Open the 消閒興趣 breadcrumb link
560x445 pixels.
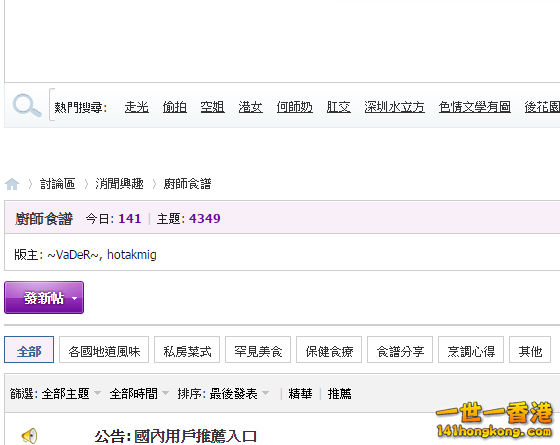(119, 184)
